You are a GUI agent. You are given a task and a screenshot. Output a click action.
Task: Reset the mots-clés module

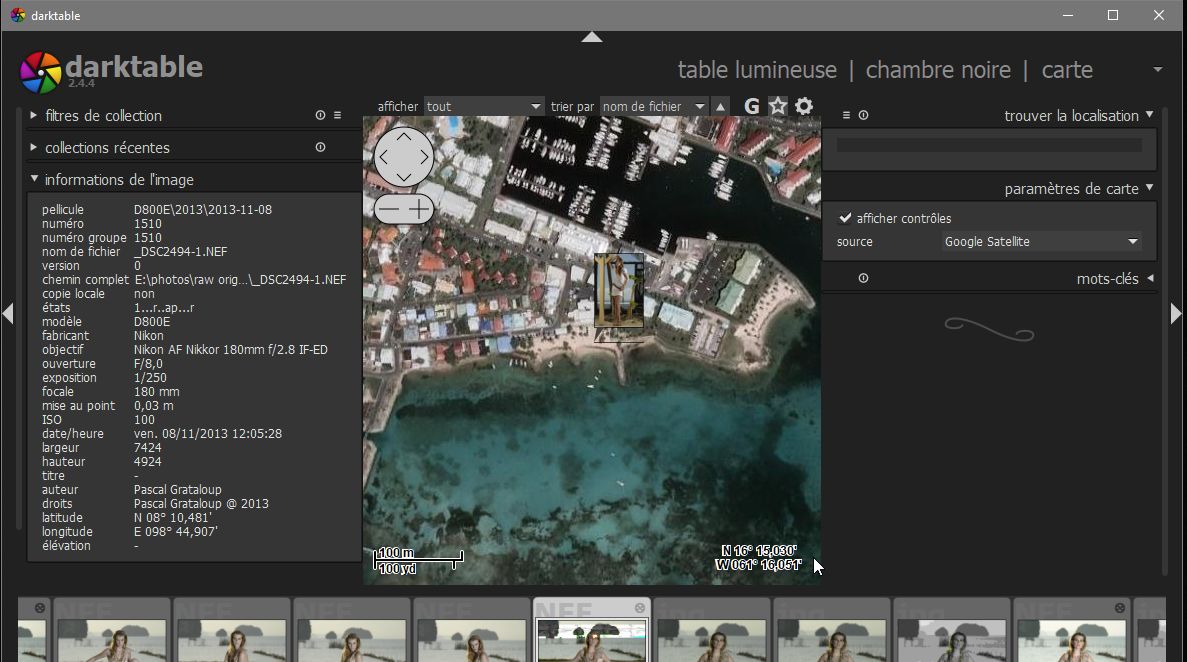[863, 278]
